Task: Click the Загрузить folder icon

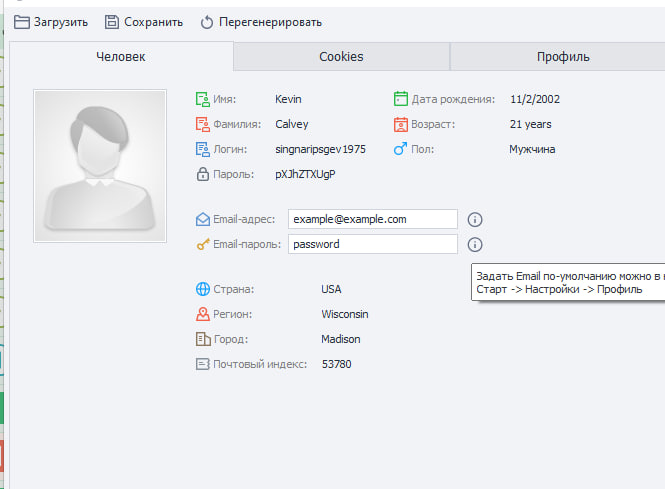Action: (22, 22)
